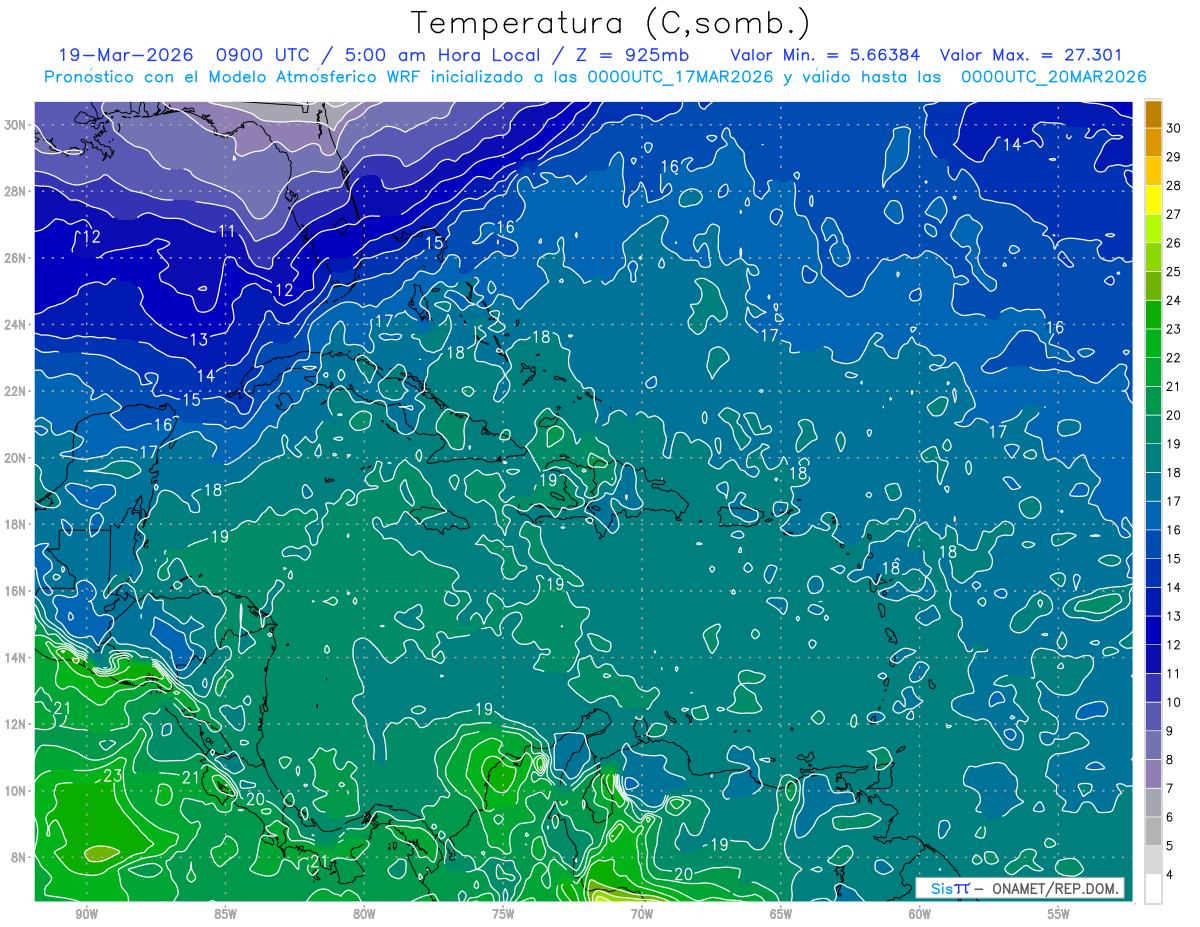The height and width of the screenshot is (927, 1200).
Task: Click the '28N' latitude axis label
Action: pos(17,191)
